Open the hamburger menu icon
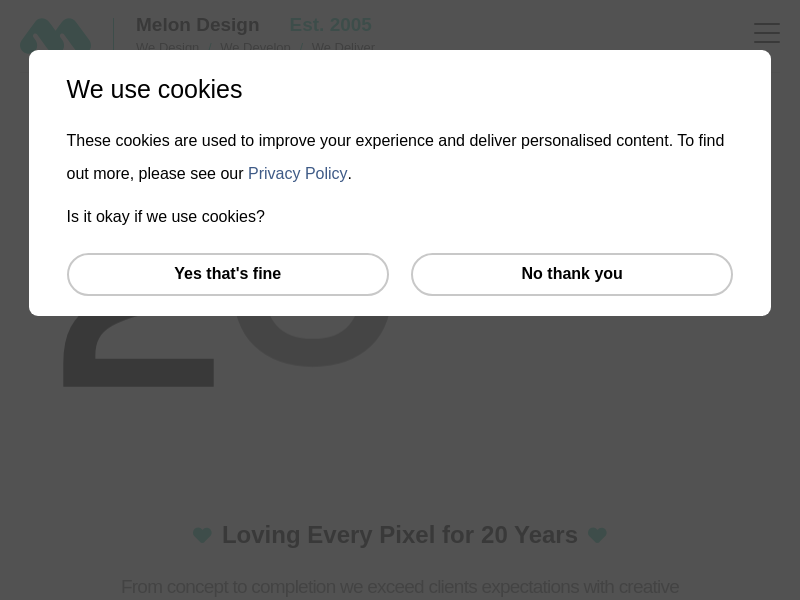Viewport: 800px width, 600px height. pos(767,33)
